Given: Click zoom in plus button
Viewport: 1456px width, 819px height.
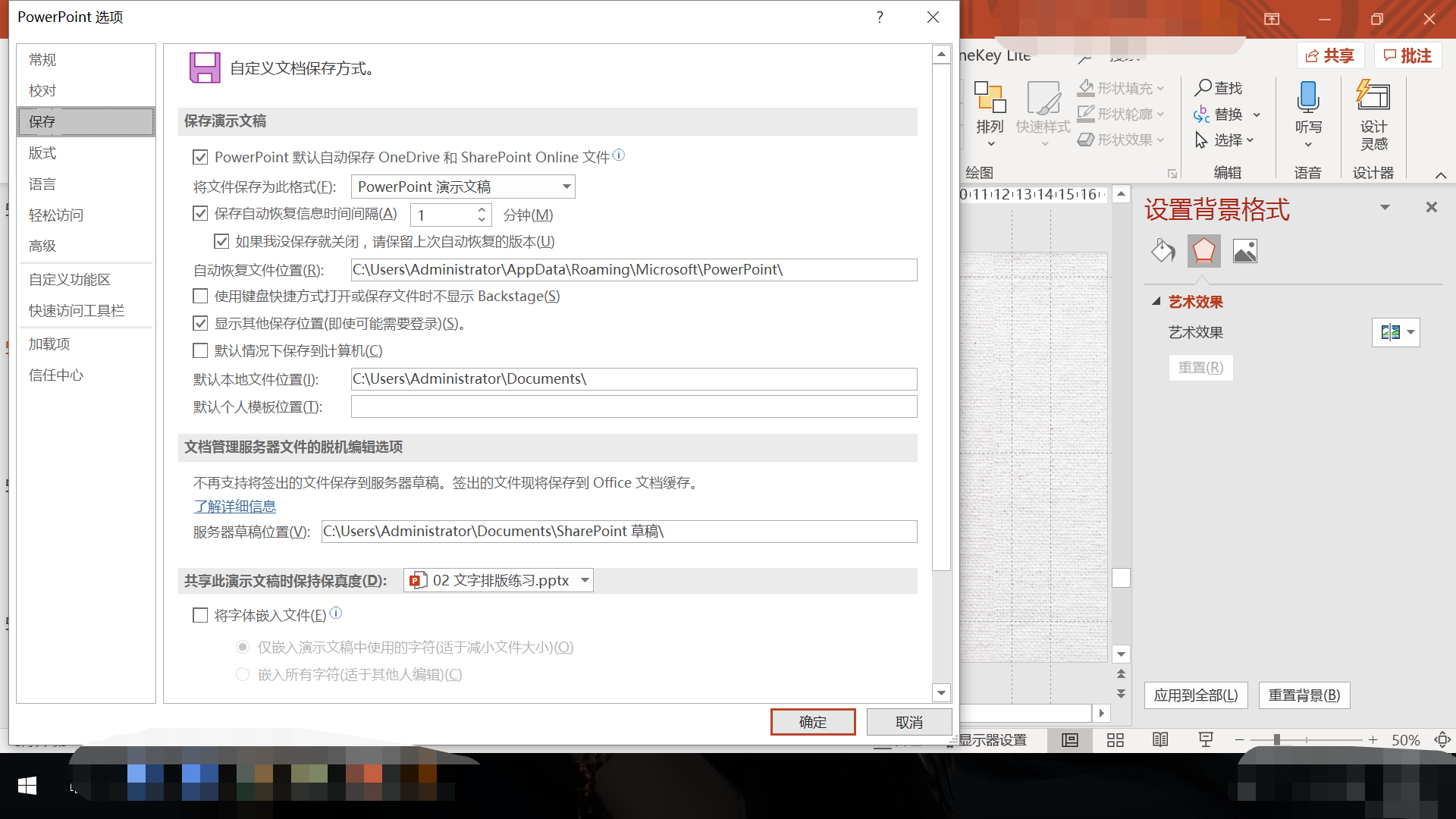Looking at the screenshot, I should coord(1373,740).
